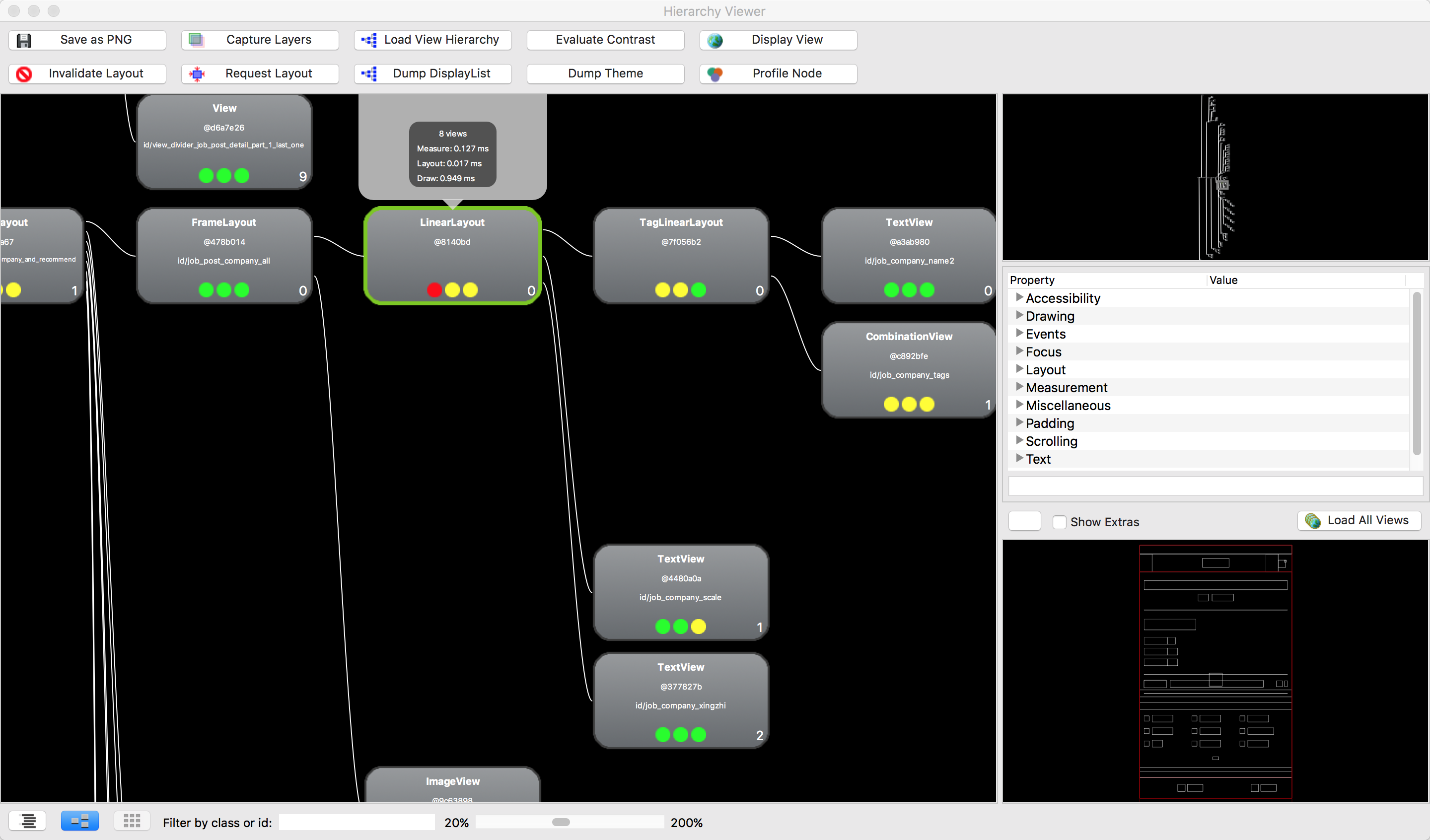Click the Load View Hierarchy tree icon
Image resolution: width=1430 pixels, height=840 pixels.
[369, 40]
